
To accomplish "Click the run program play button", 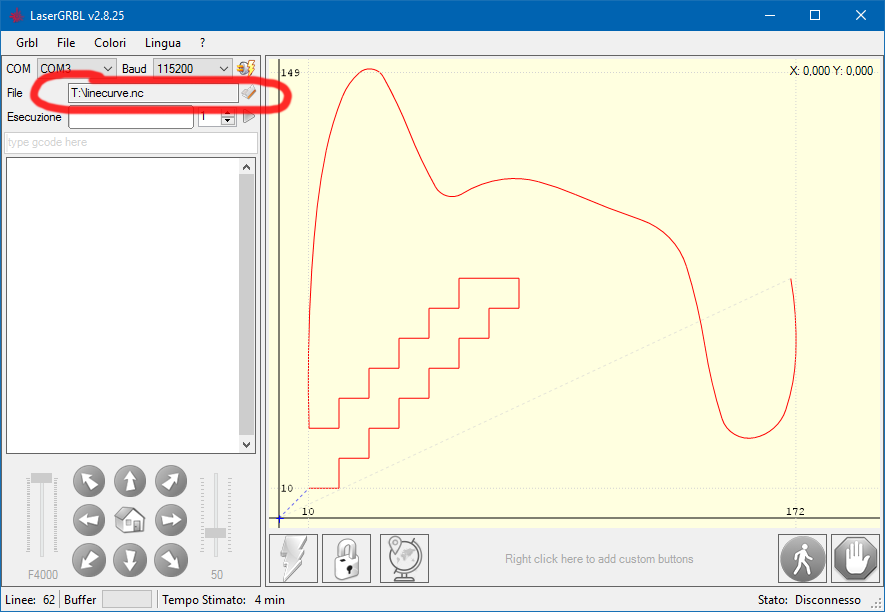I will [248, 117].
